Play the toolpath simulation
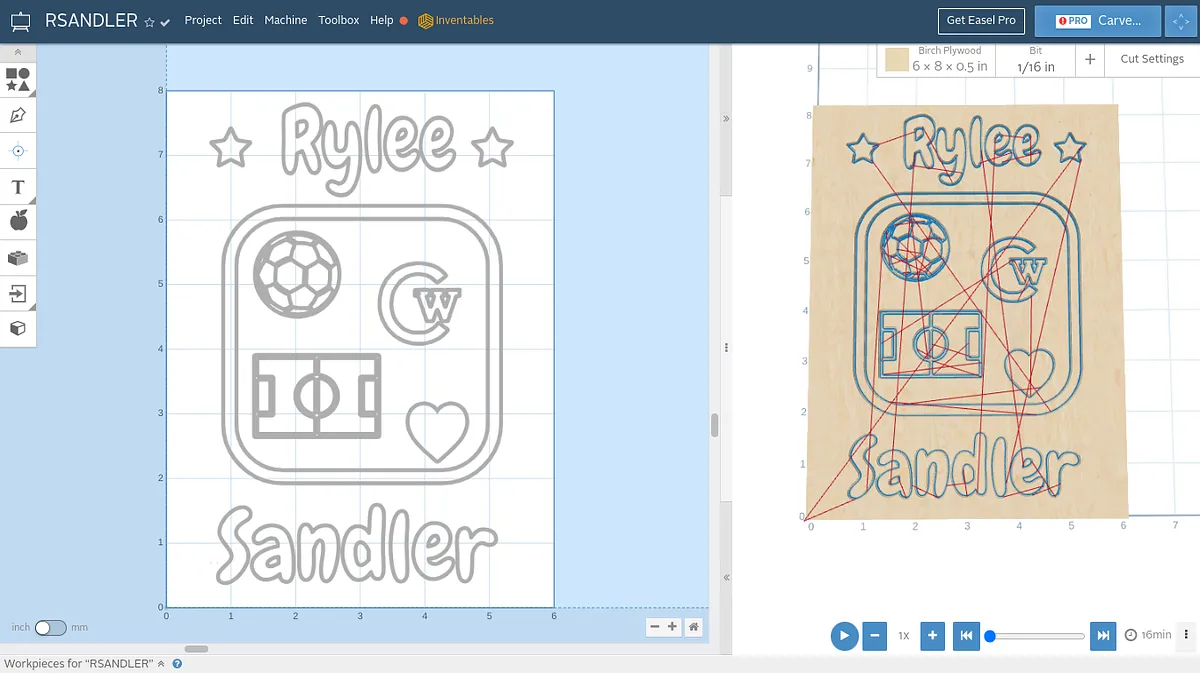Screen dimensions: 1200x673 (844, 635)
